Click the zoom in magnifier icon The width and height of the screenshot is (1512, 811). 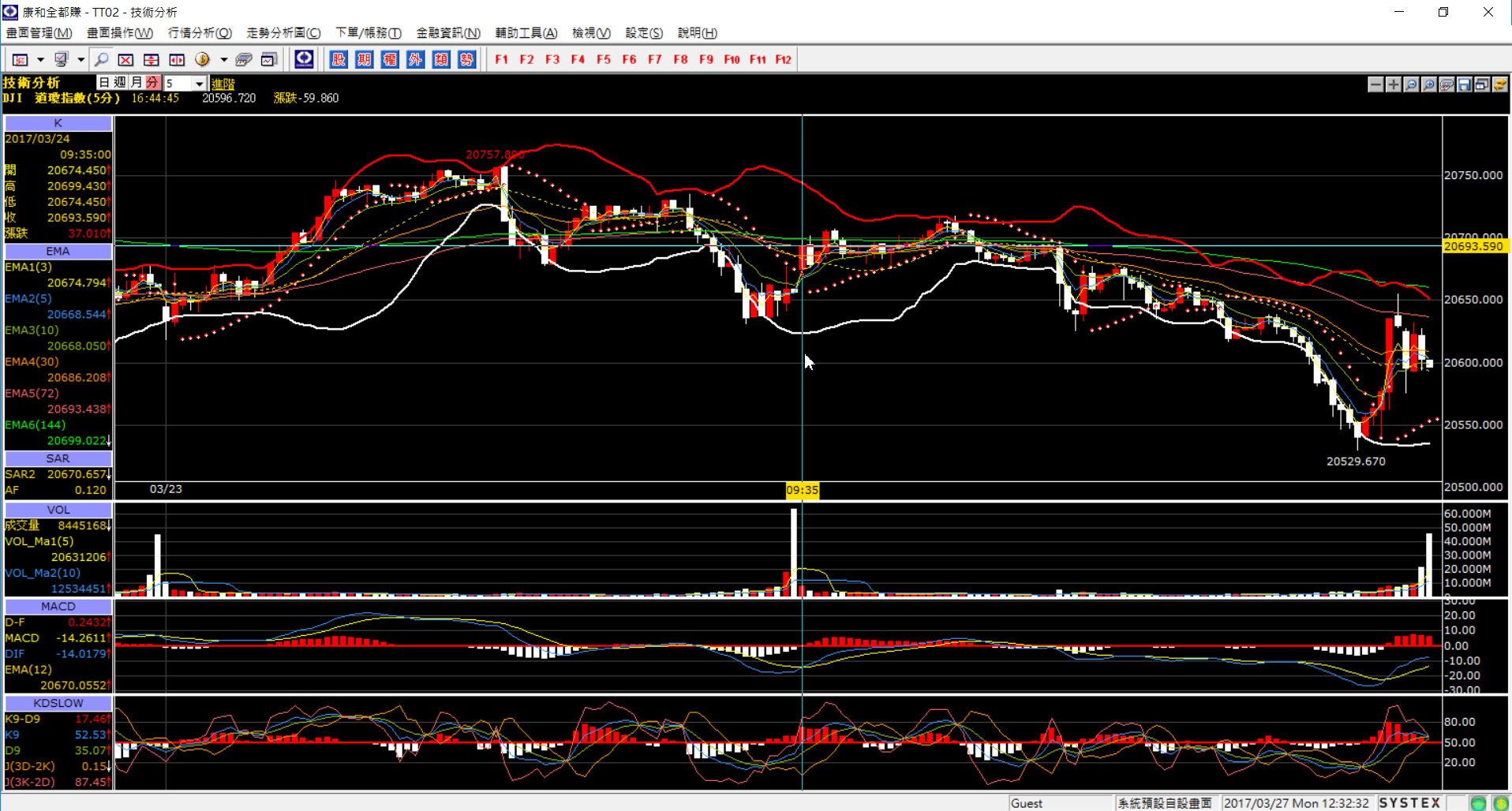click(1429, 84)
